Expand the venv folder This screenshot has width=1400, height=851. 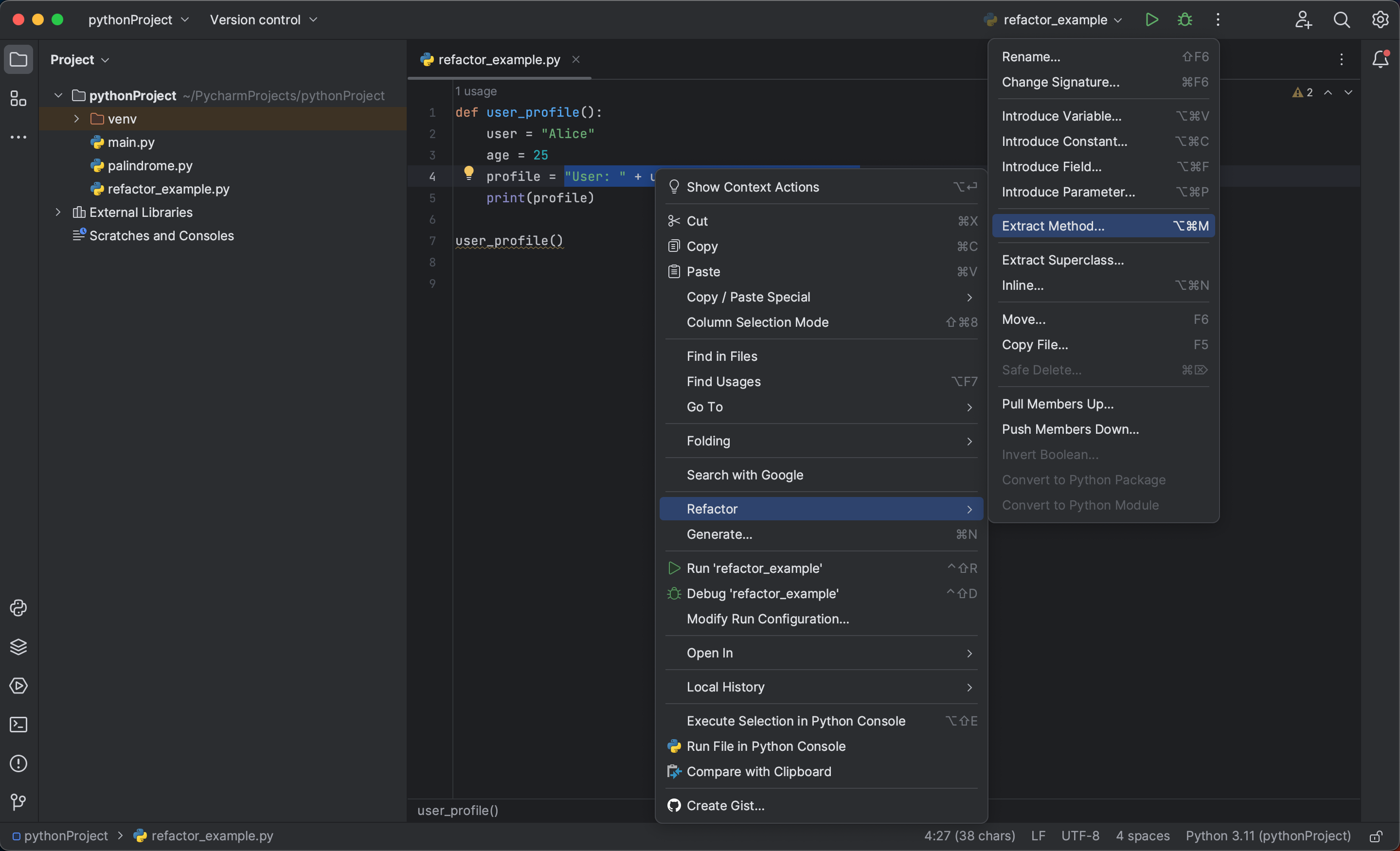pyautogui.click(x=77, y=119)
